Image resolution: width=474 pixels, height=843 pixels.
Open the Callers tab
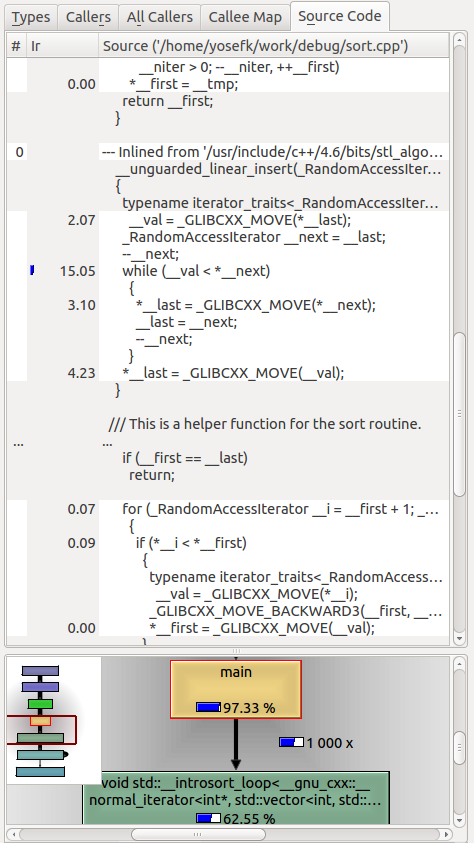point(88,17)
